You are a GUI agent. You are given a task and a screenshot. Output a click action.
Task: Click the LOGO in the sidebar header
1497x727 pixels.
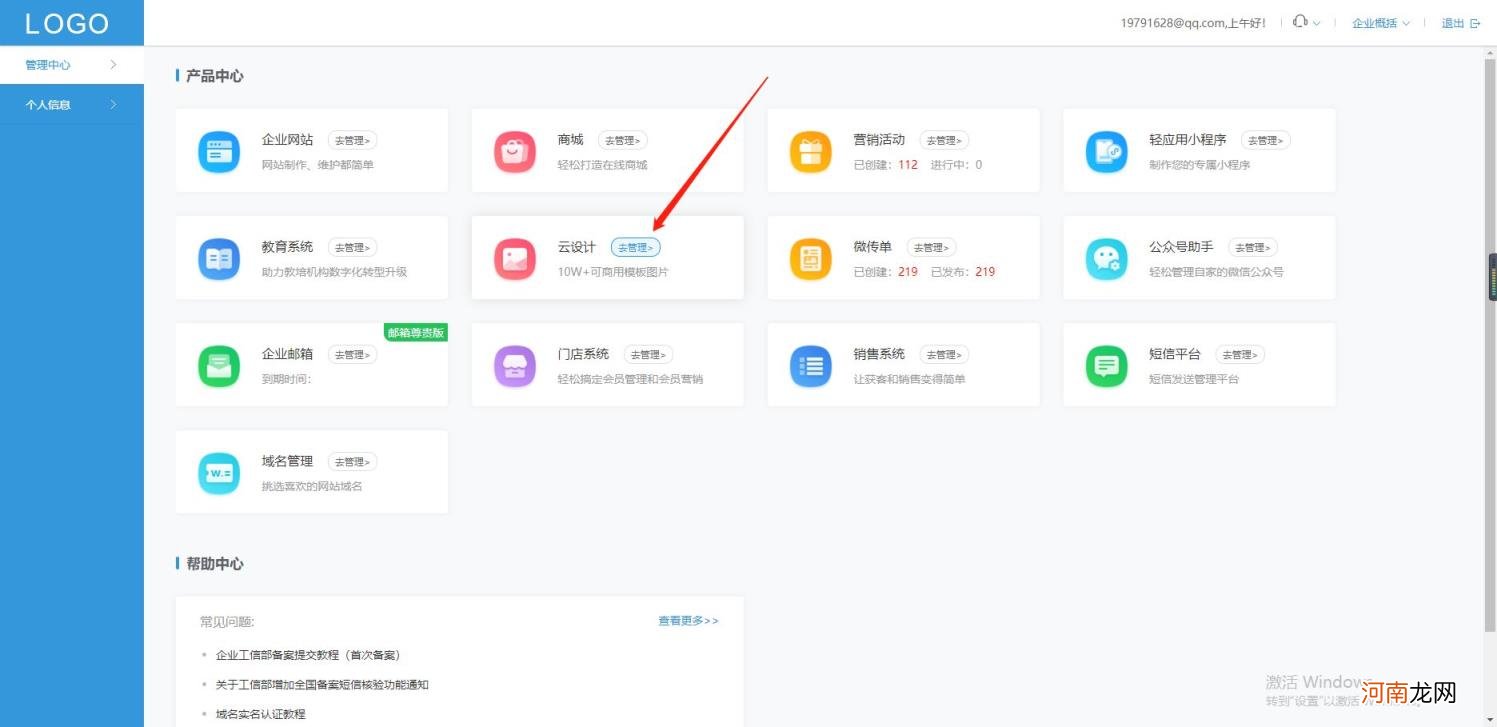pyautogui.click(x=67, y=23)
